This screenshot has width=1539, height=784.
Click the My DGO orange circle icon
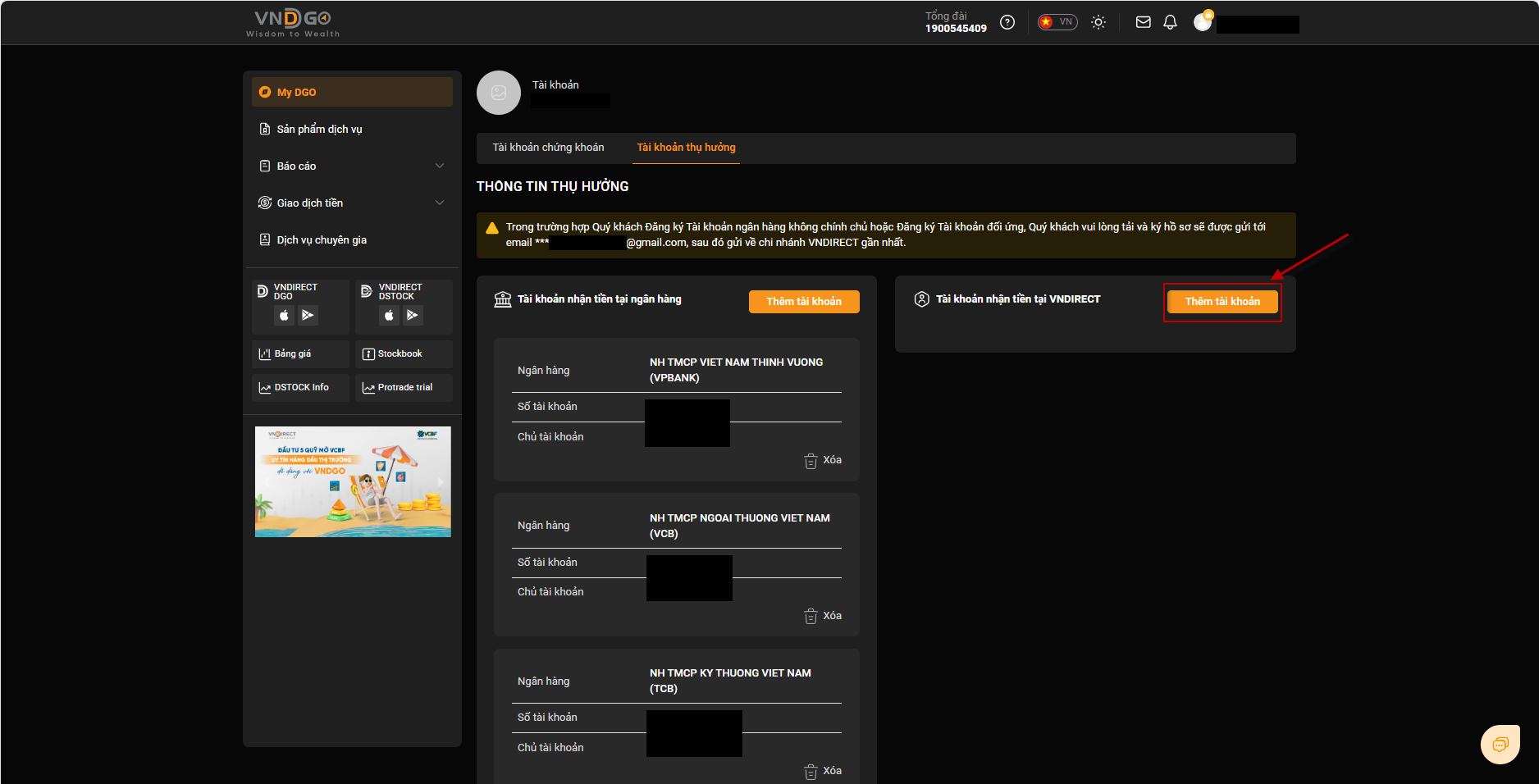pos(265,92)
